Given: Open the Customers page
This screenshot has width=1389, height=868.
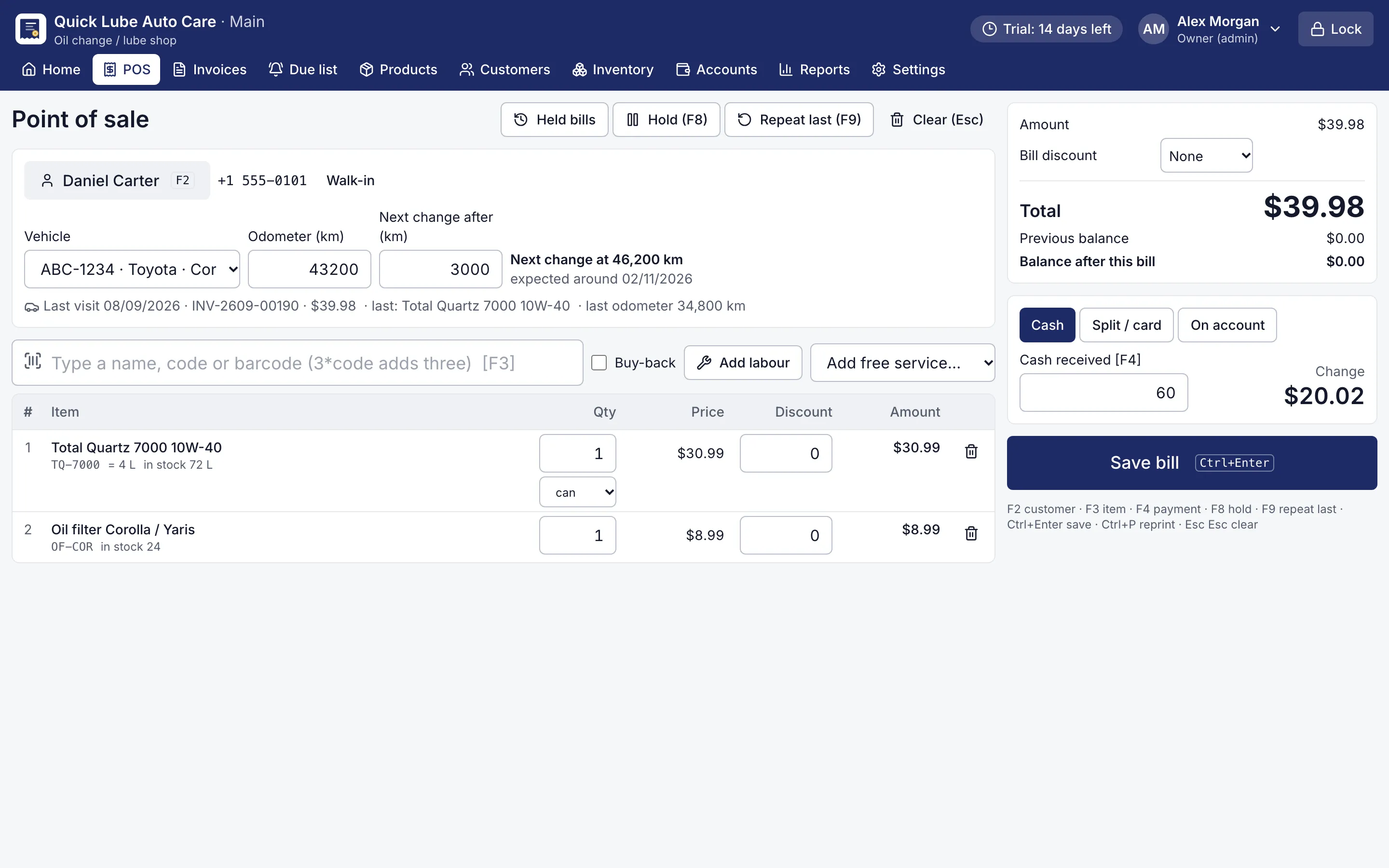Looking at the screenshot, I should (504, 69).
